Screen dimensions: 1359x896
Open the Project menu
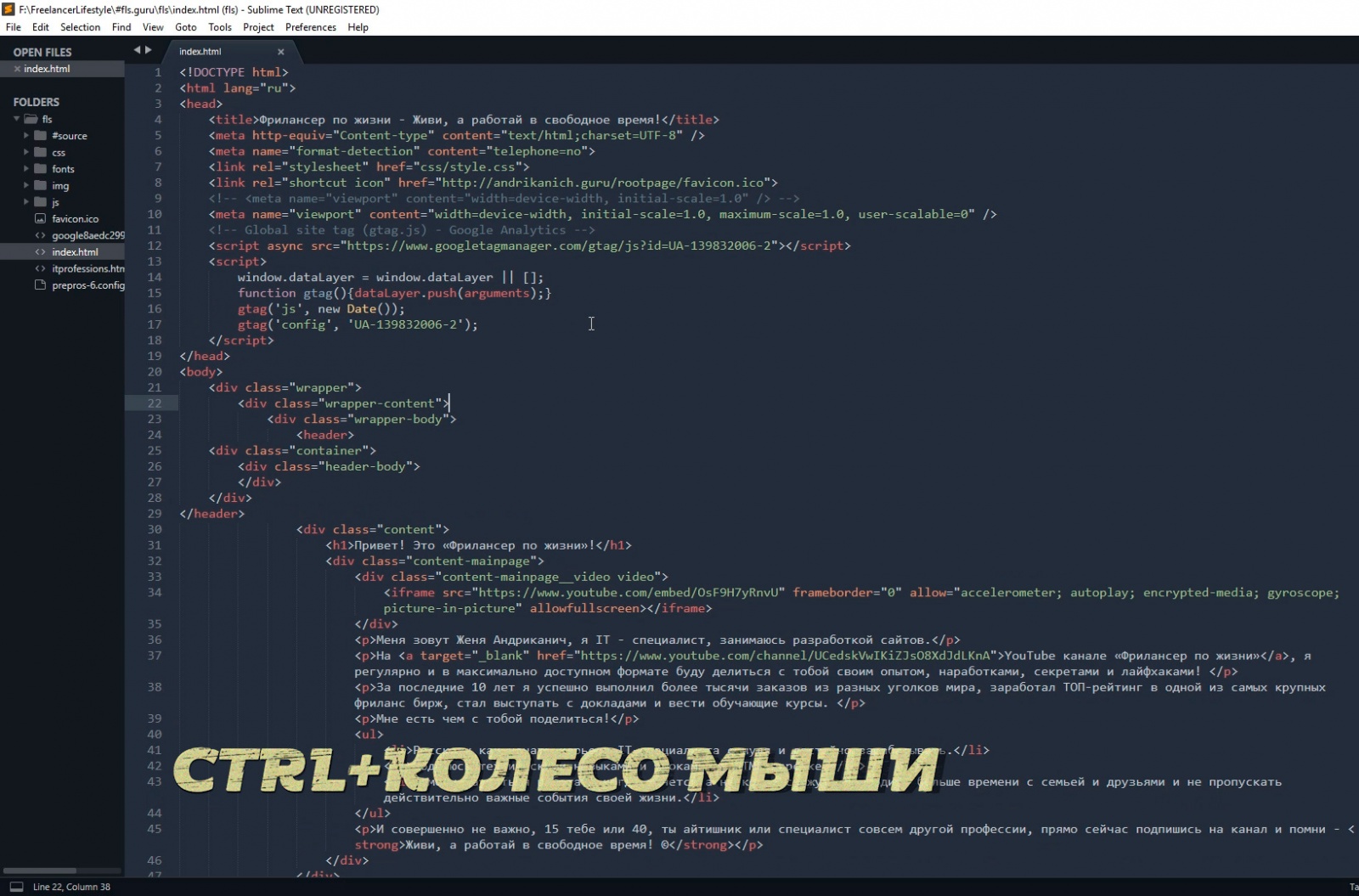[258, 27]
